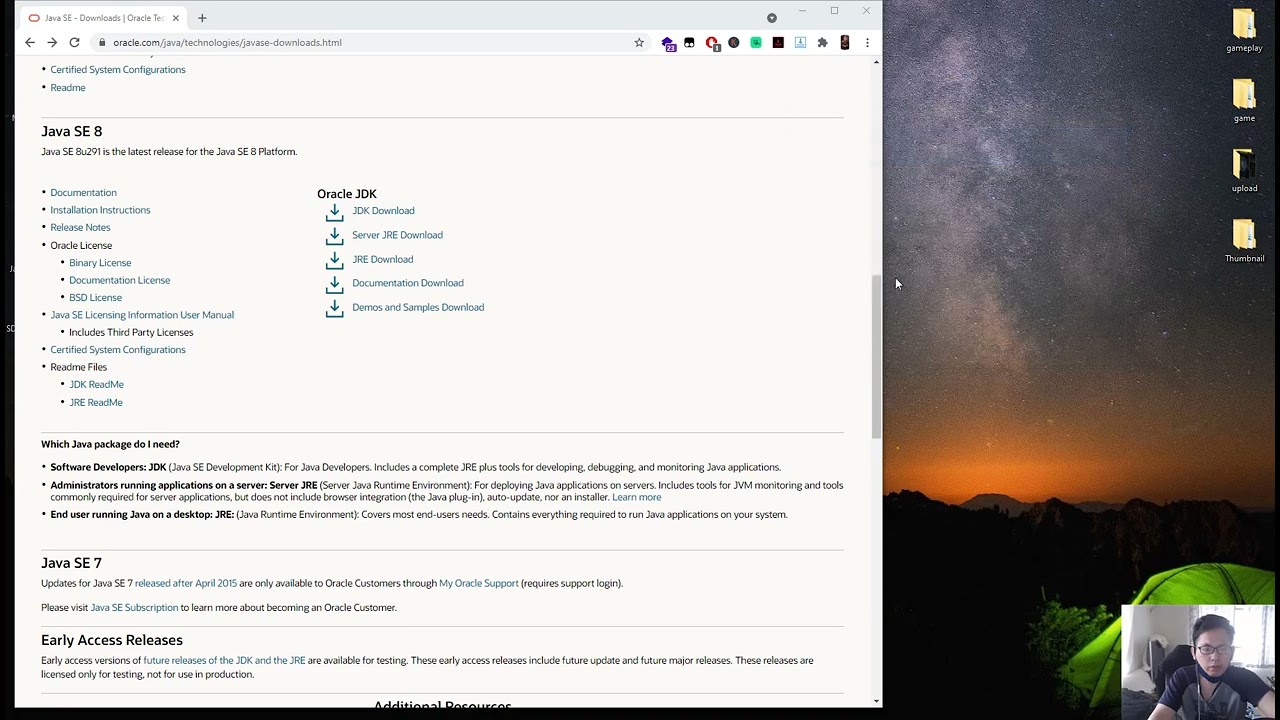Open the black mask extension icon

click(x=689, y=42)
